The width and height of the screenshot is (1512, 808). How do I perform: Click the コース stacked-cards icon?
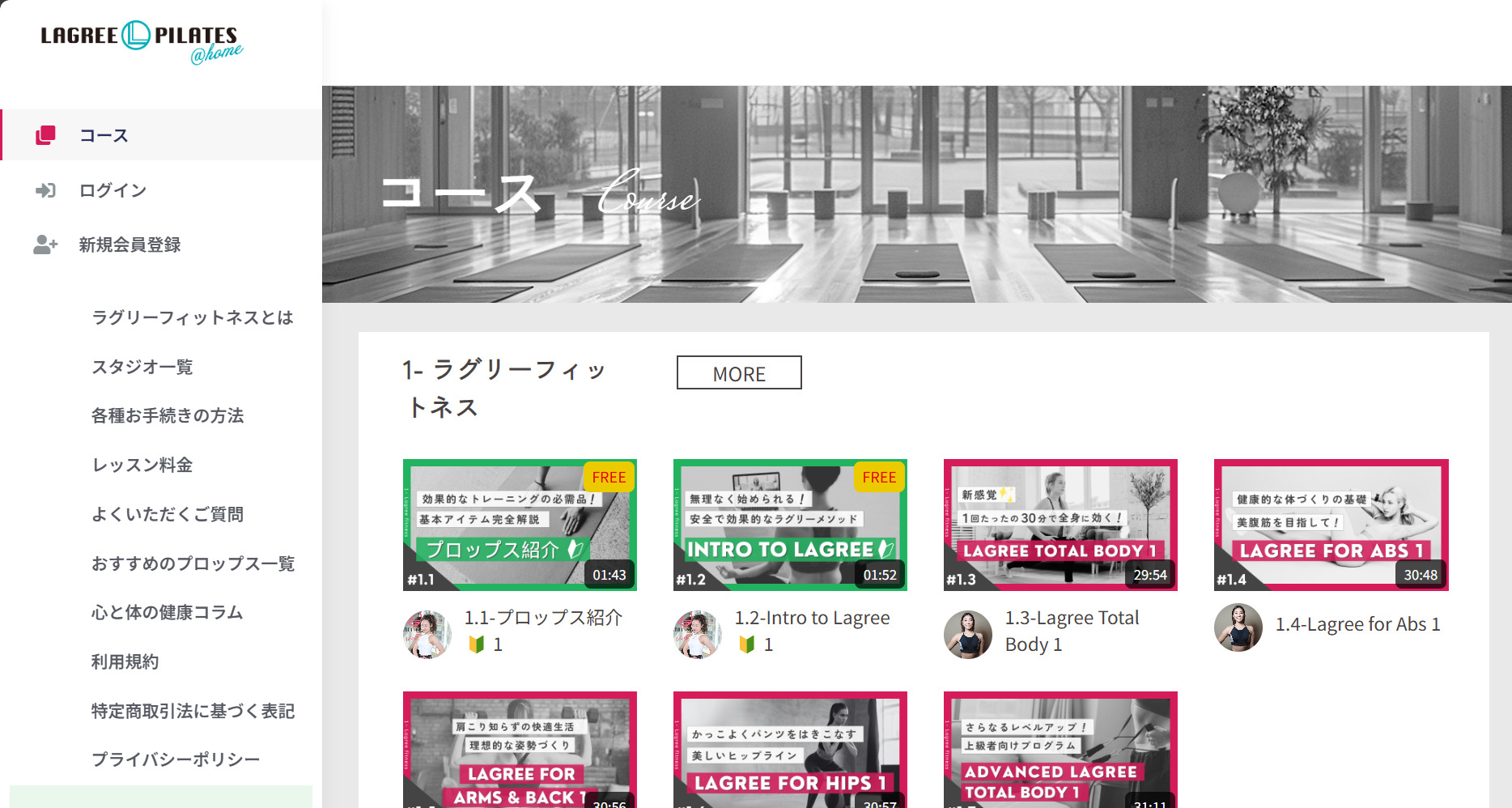point(45,135)
